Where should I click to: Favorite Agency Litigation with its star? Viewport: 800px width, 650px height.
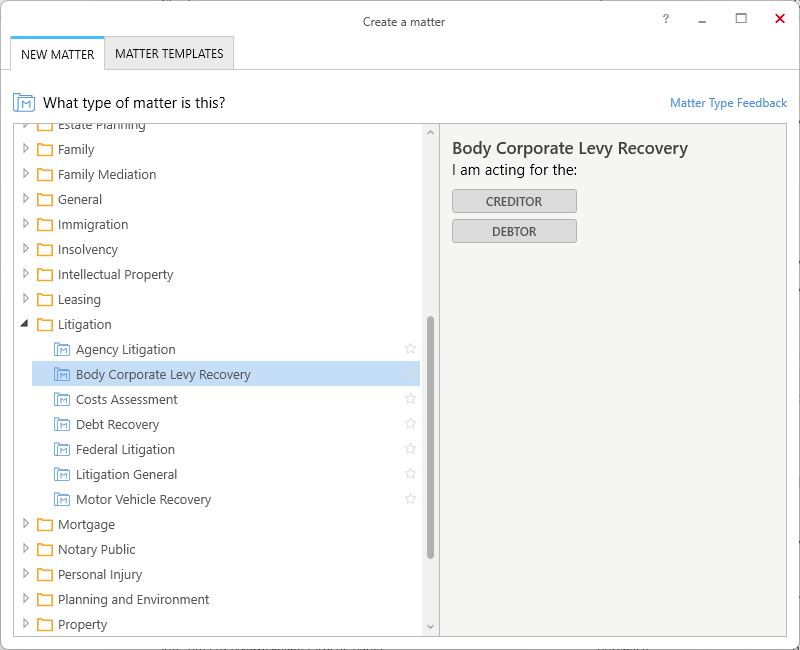click(x=410, y=349)
